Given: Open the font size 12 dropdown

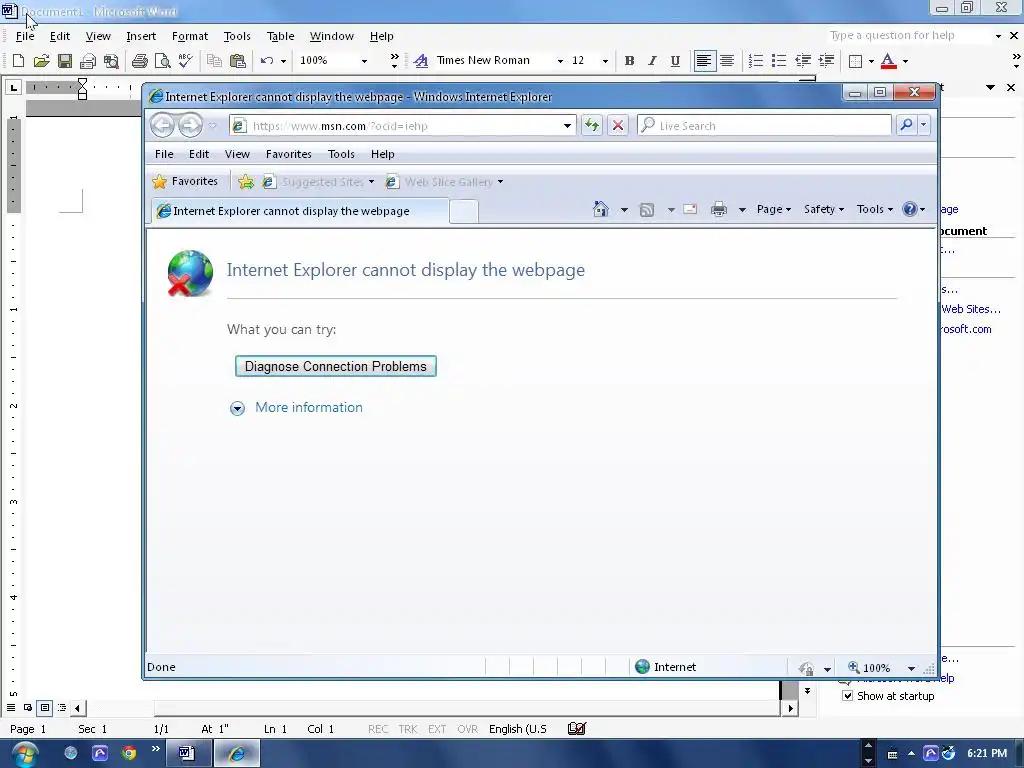Looking at the screenshot, I should 605,61.
